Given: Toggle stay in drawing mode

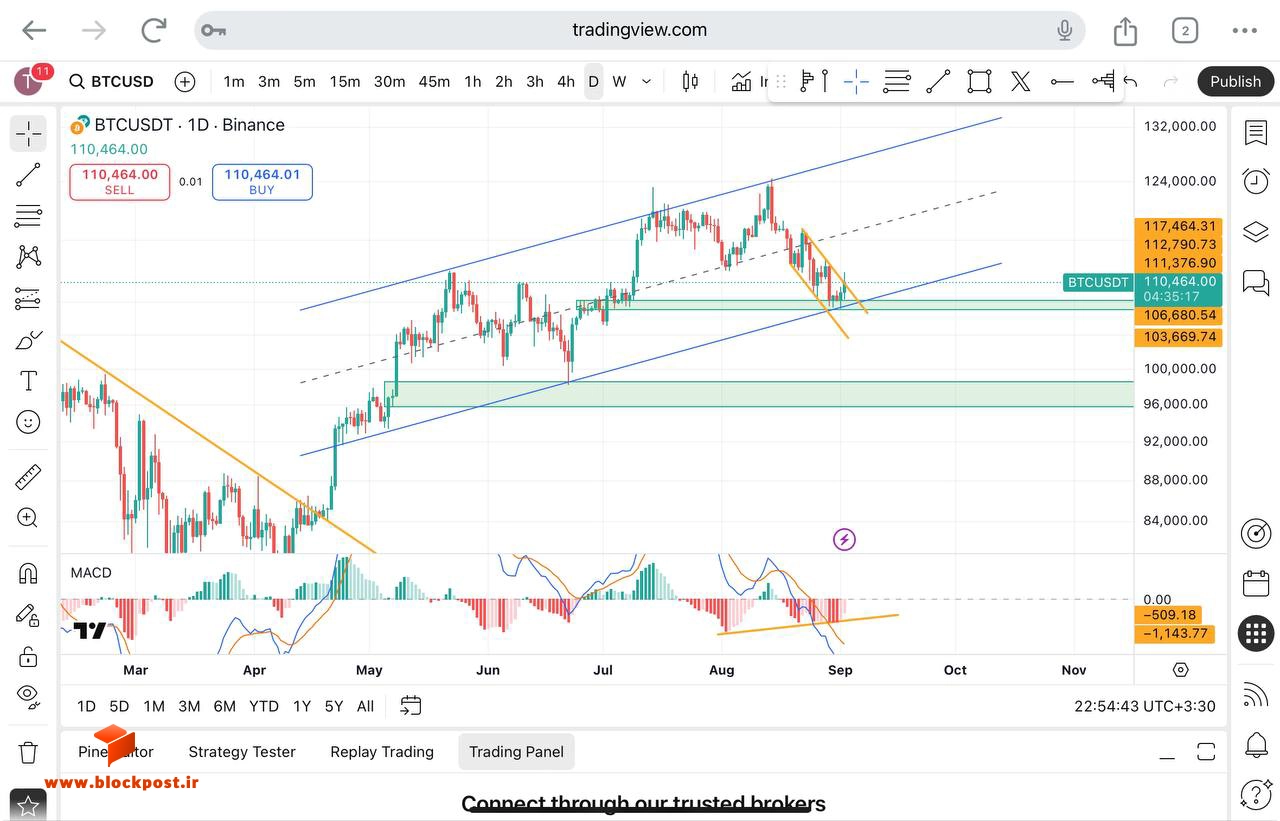Looking at the screenshot, I should coord(28,615).
